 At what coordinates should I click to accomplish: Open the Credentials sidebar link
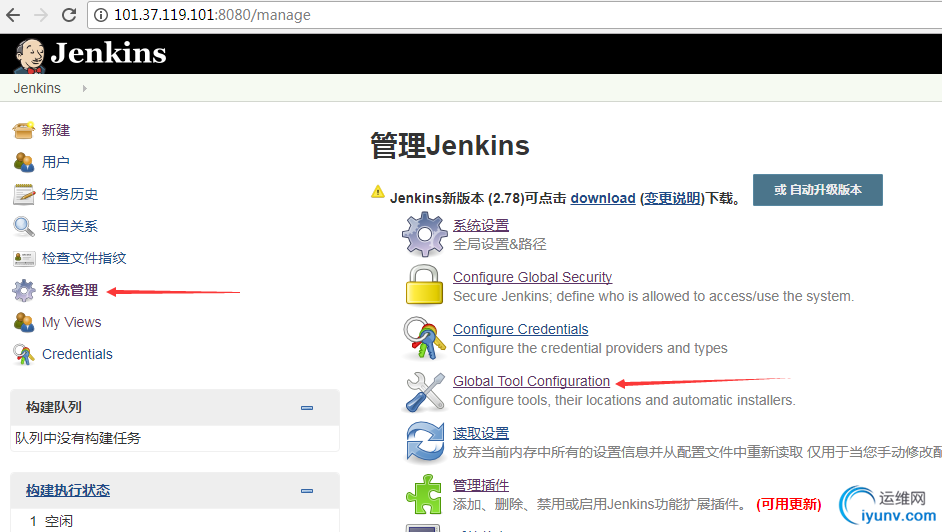(x=77, y=354)
